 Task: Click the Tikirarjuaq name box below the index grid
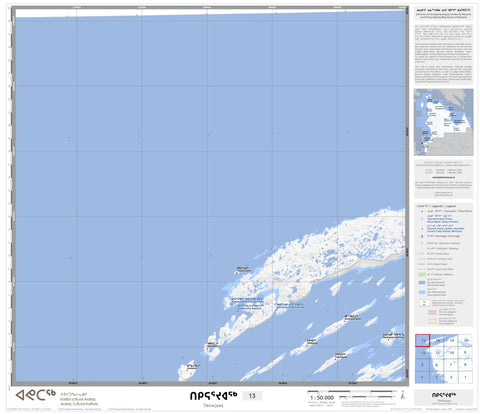point(444,398)
